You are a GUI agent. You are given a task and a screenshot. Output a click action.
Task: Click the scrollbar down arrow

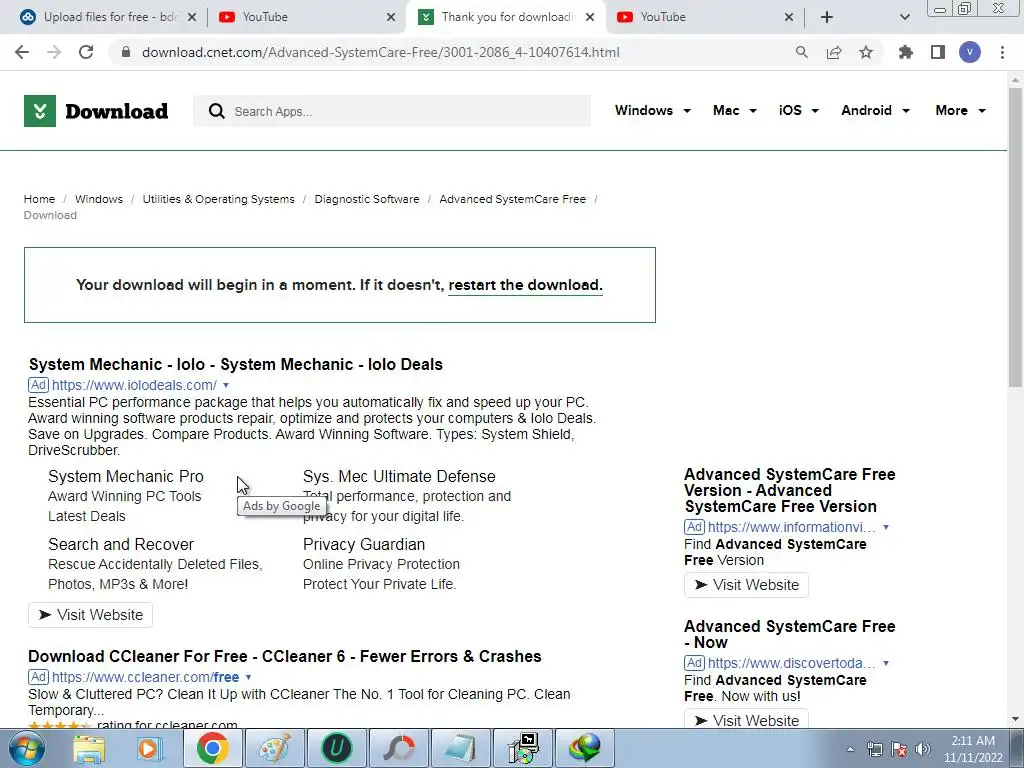[x=1015, y=719]
